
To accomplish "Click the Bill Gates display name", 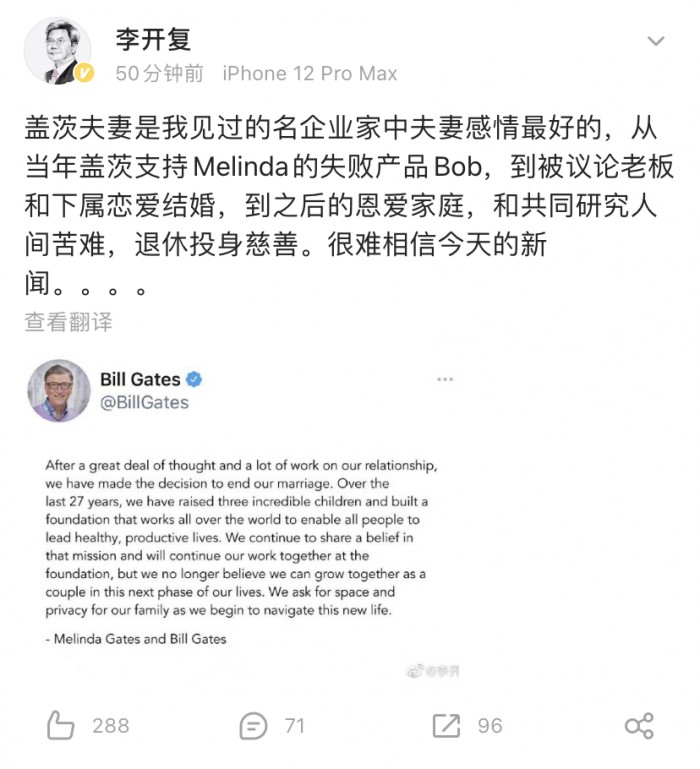I will click(x=140, y=379).
